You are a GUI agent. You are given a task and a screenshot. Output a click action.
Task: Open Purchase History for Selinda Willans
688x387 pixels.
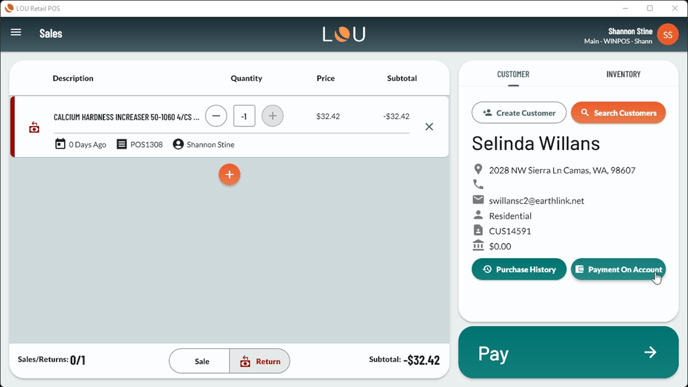(x=519, y=269)
